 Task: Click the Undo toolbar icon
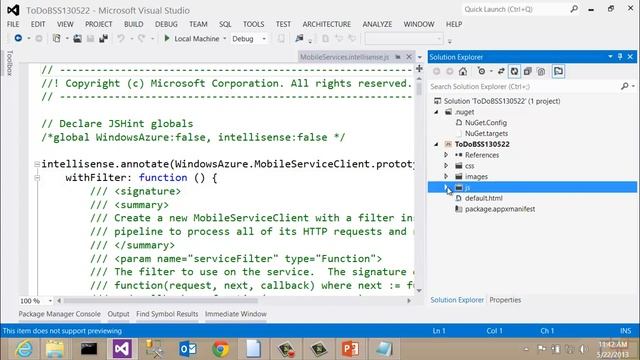121,38
